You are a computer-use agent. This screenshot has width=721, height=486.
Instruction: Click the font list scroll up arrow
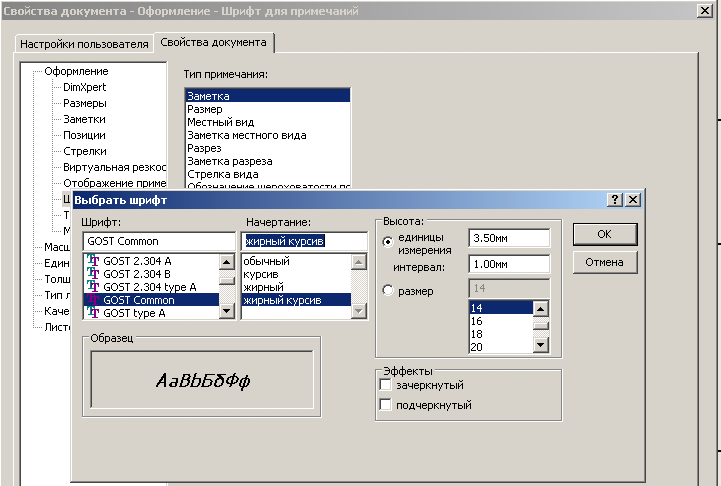pos(226,262)
